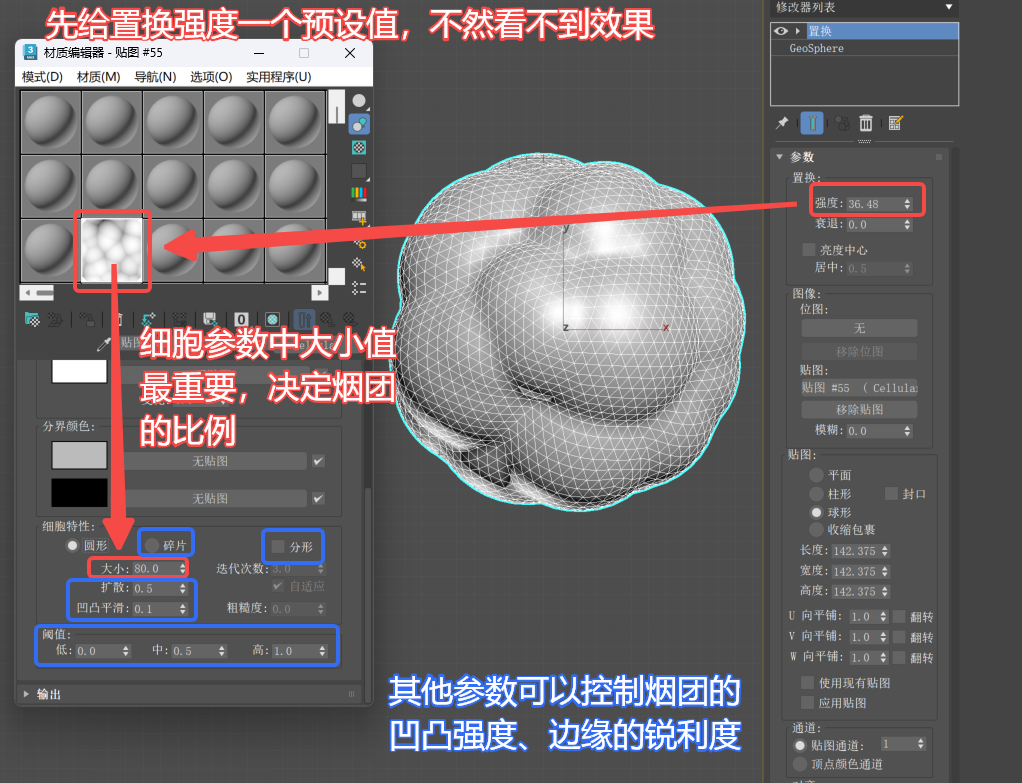This screenshot has width=1022, height=783.
Task: Click the video color check icon
Action: (359, 193)
